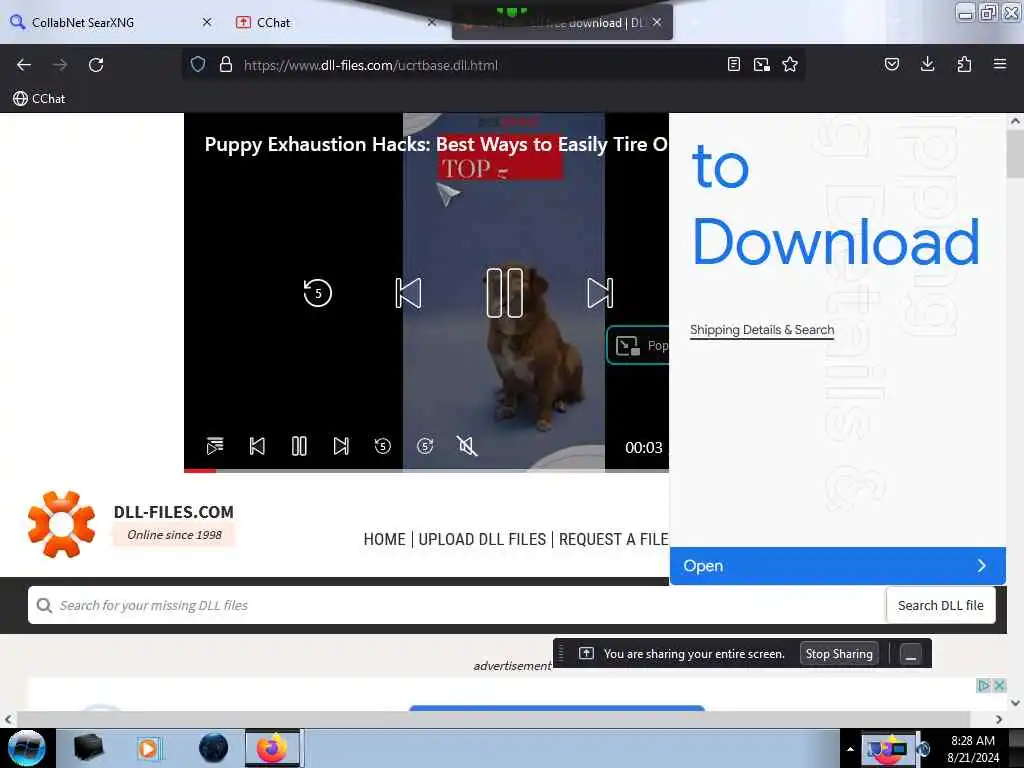Open tracking protection shield icon
The image size is (1024, 768).
(x=198, y=65)
